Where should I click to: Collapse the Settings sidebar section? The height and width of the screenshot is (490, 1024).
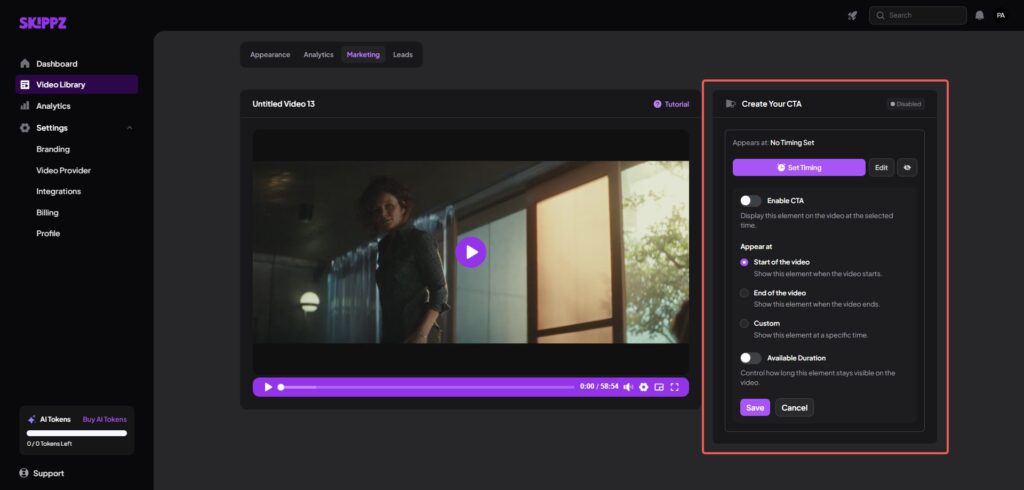tap(129, 128)
